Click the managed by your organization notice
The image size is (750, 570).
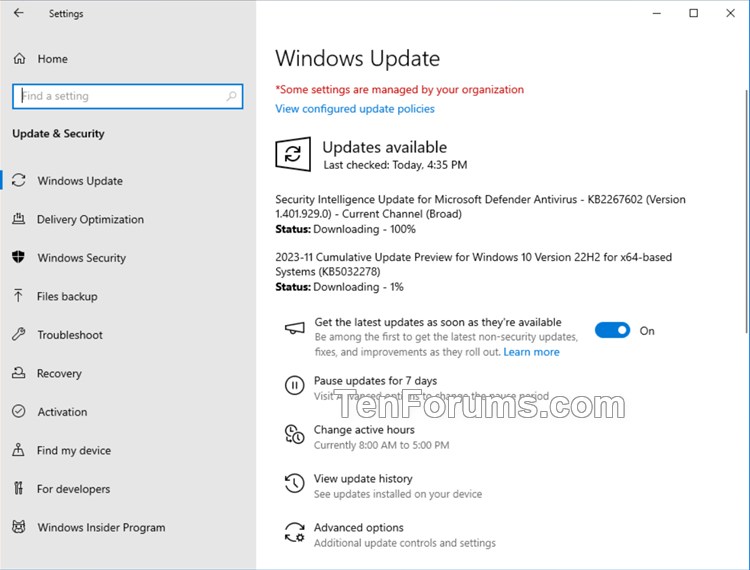point(399,89)
